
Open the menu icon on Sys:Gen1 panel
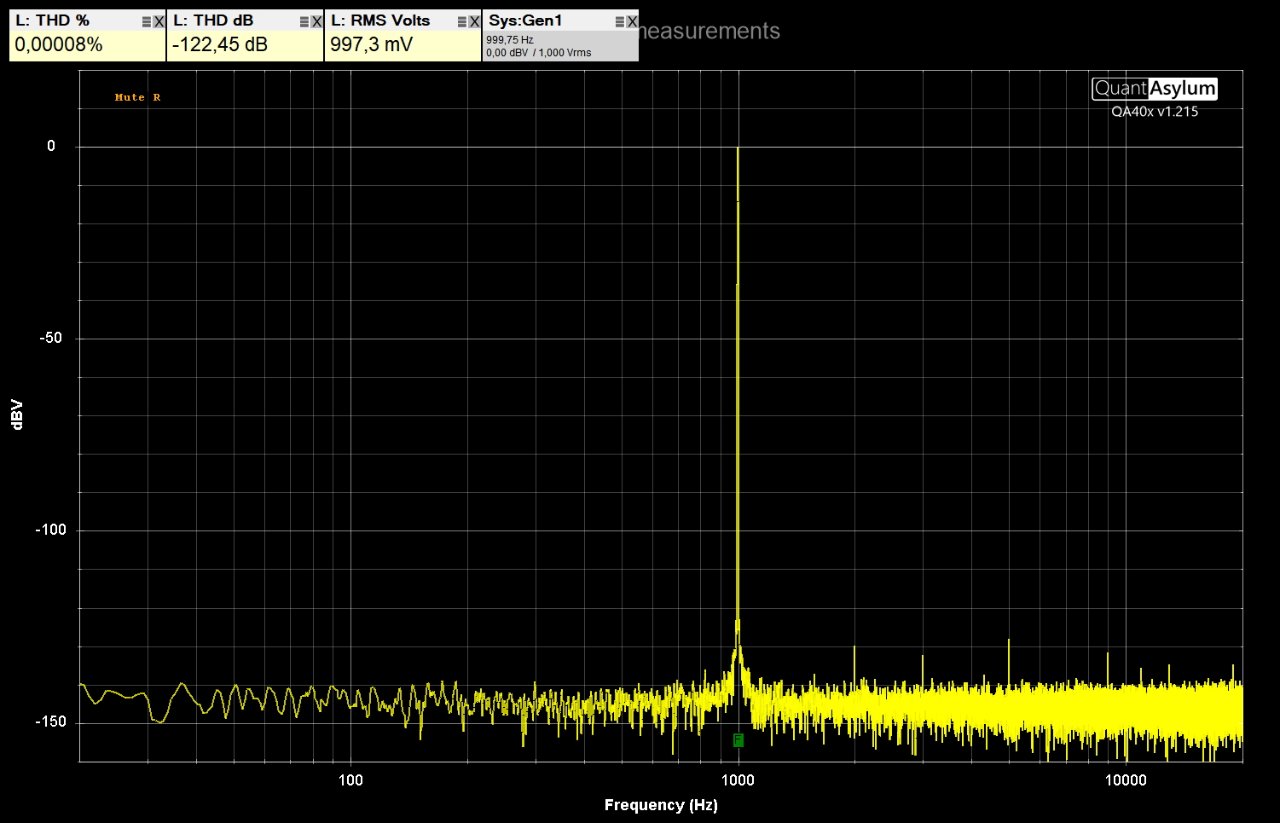[619, 21]
